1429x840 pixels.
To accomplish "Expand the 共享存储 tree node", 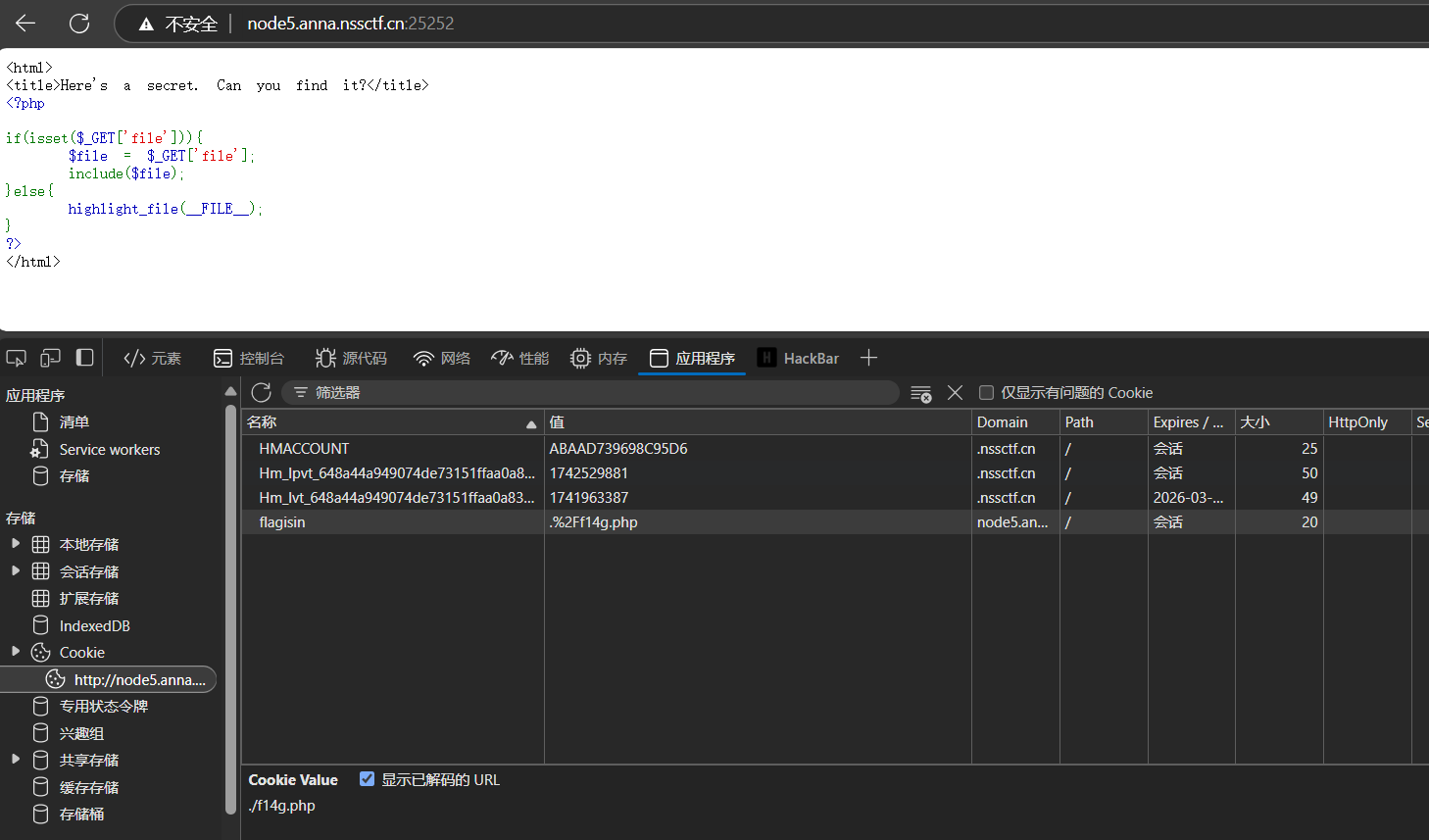I will tap(16, 760).
